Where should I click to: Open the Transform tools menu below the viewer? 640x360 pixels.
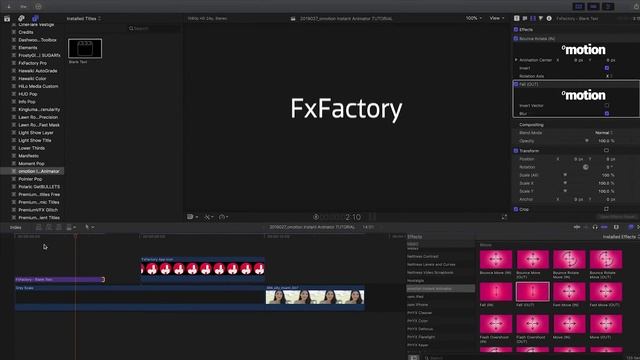click(209, 217)
